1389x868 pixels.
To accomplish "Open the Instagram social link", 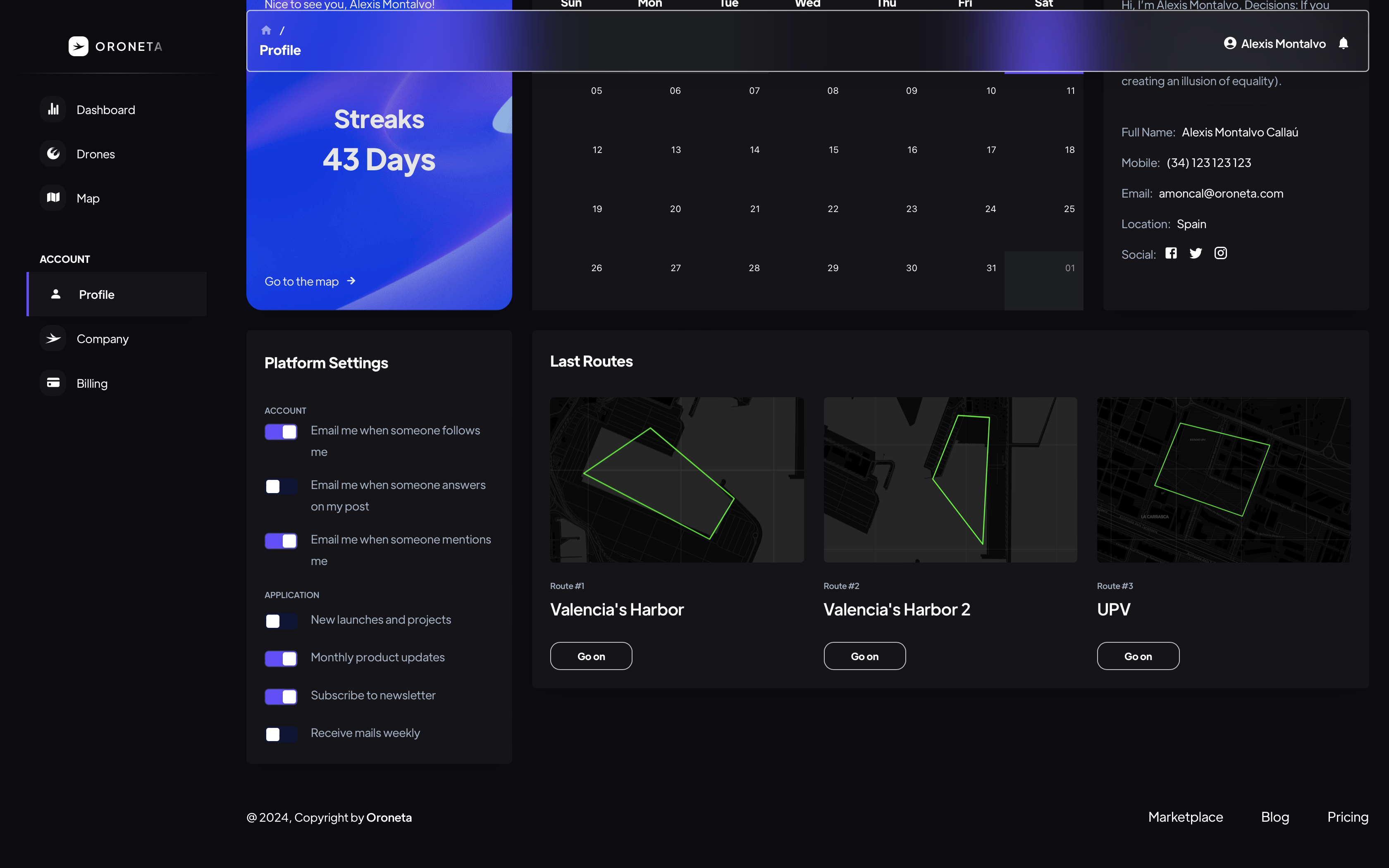I will (x=1220, y=253).
